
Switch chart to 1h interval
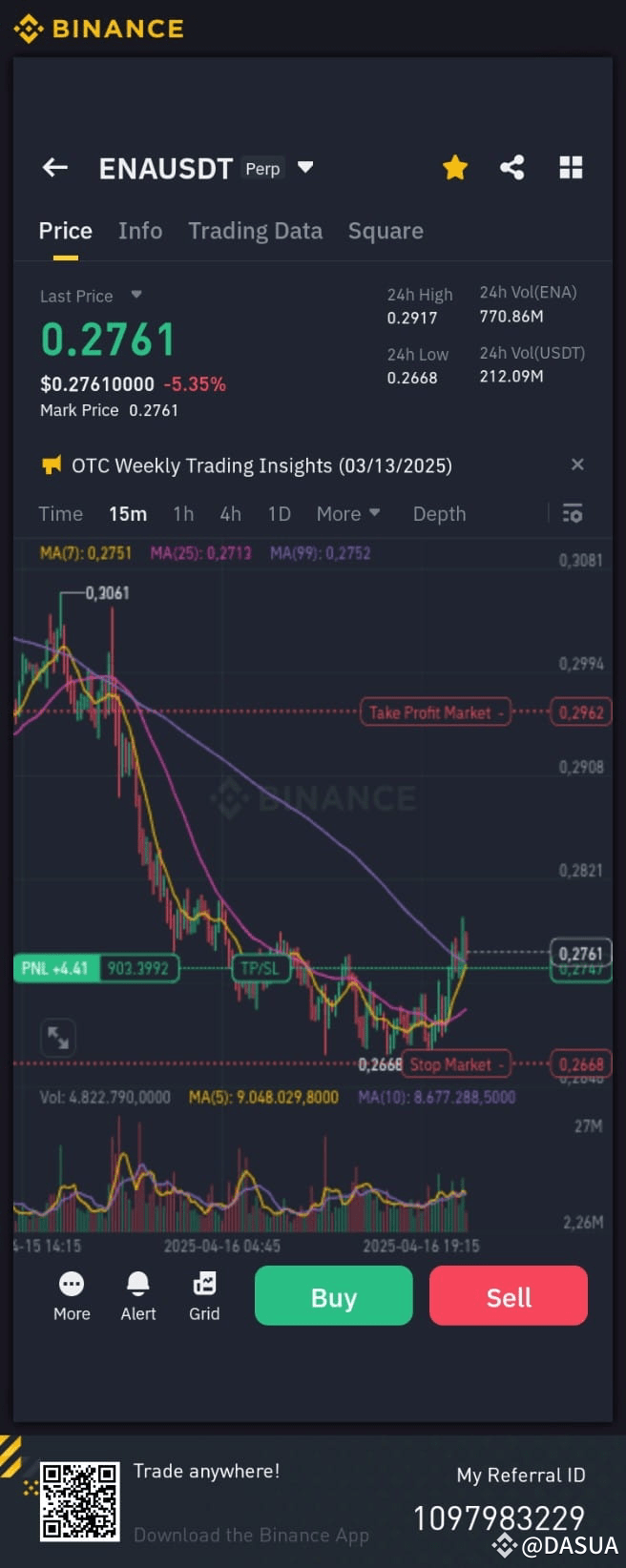183,514
